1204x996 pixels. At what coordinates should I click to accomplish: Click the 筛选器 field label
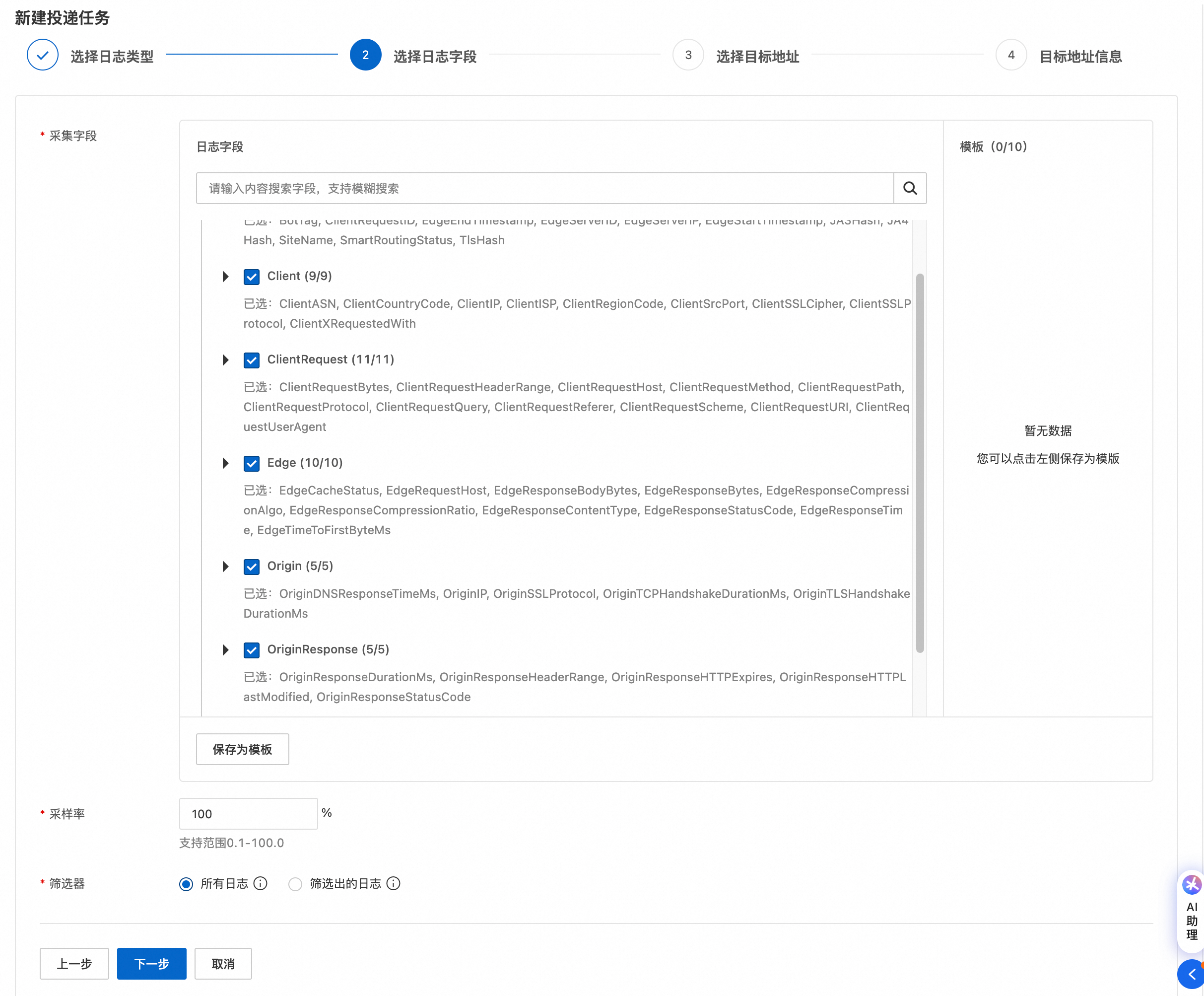coord(67,884)
